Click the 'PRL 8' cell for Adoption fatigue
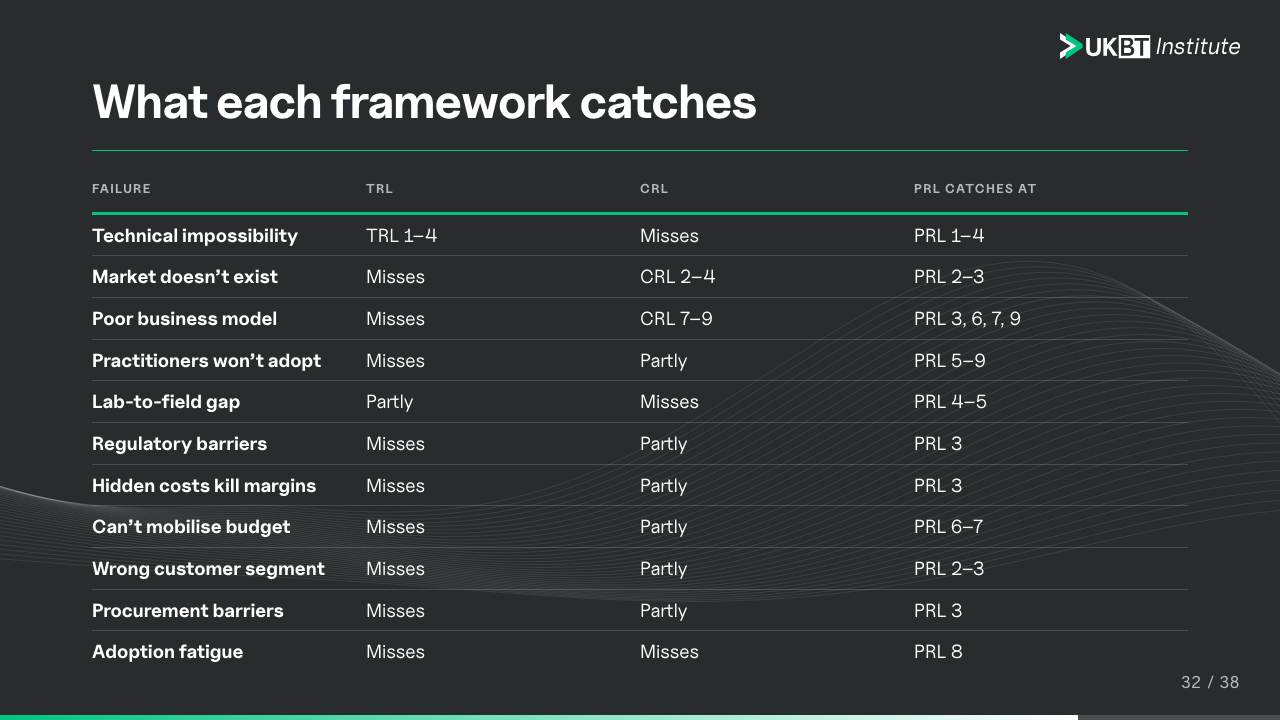This screenshot has width=1280, height=720. (938, 652)
